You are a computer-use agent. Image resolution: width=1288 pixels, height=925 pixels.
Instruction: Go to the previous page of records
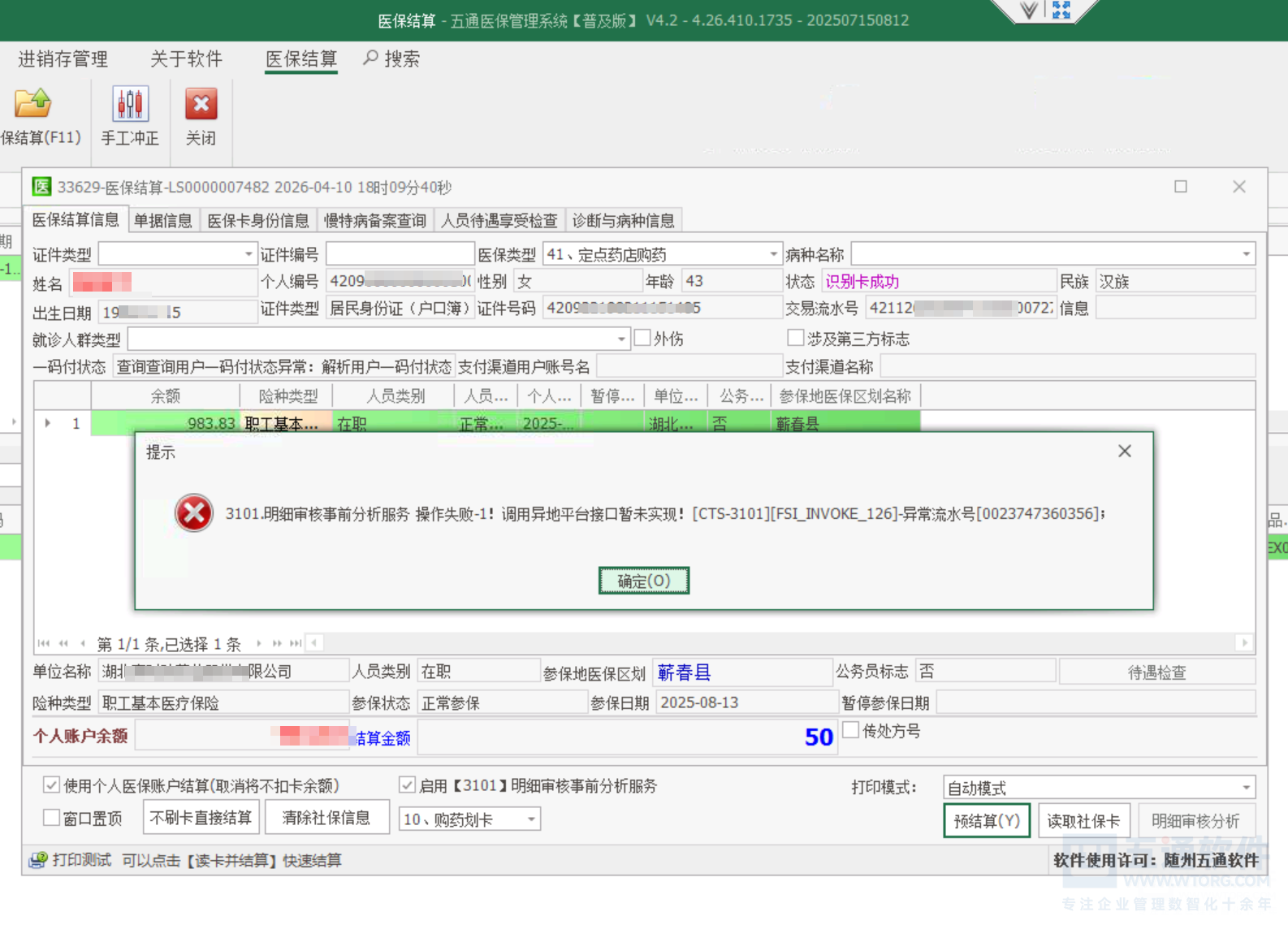pyautogui.click(x=63, y=643)
